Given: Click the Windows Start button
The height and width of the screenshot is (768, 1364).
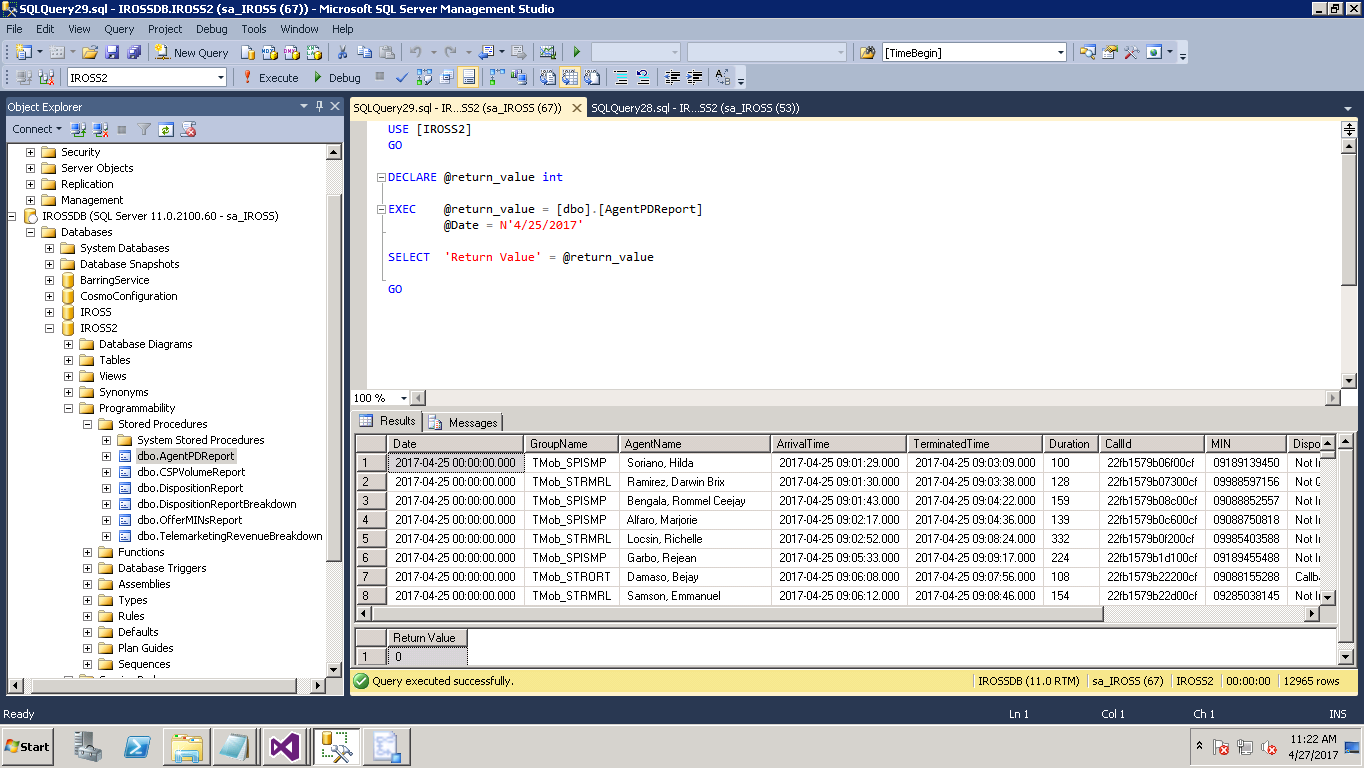Looking at the screenshot, I should (x=27, y=747).
